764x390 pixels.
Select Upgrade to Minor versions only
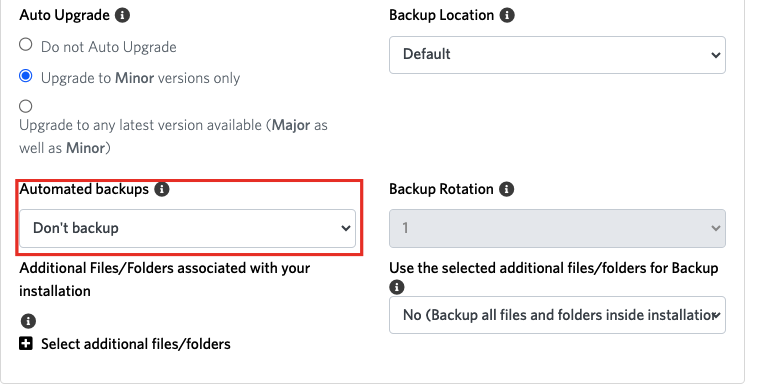(26, 76)
